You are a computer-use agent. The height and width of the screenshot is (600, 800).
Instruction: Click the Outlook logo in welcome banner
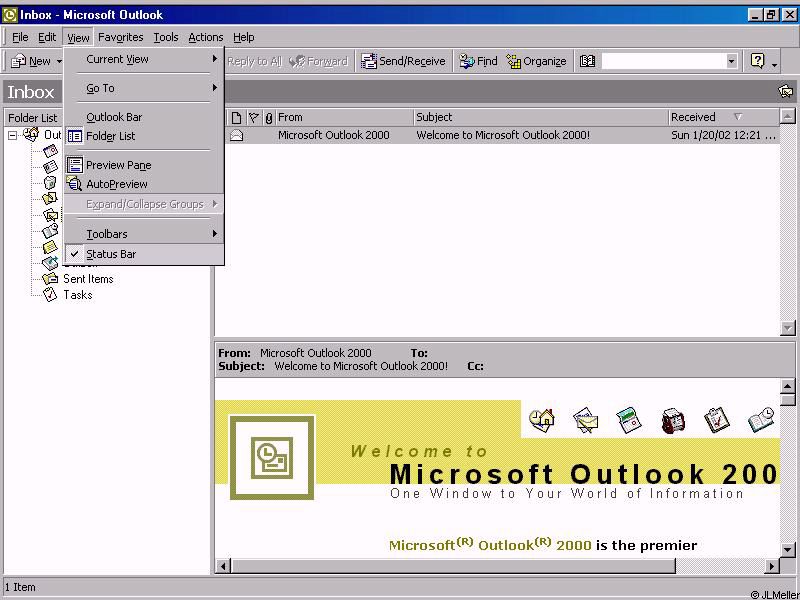[272, 458]
